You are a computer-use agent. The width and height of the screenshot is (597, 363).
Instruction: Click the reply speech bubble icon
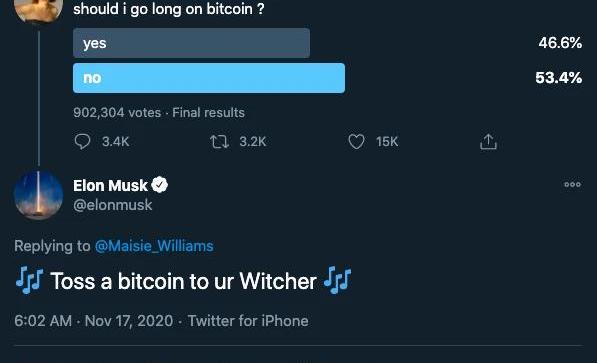coord(82,142)
